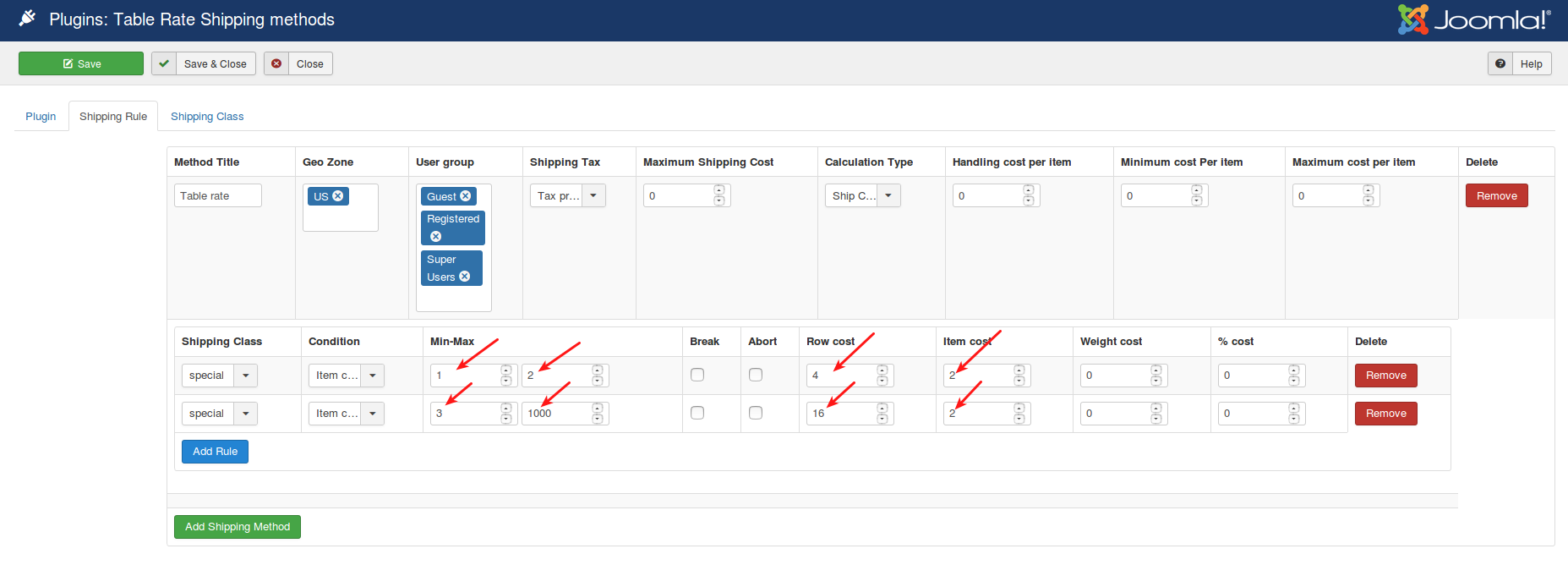Image resolution: width=1568 pixels, height=565 pixels.
Task: Click the Save & Close checkmark icon
Action: [x=164, y=63]
